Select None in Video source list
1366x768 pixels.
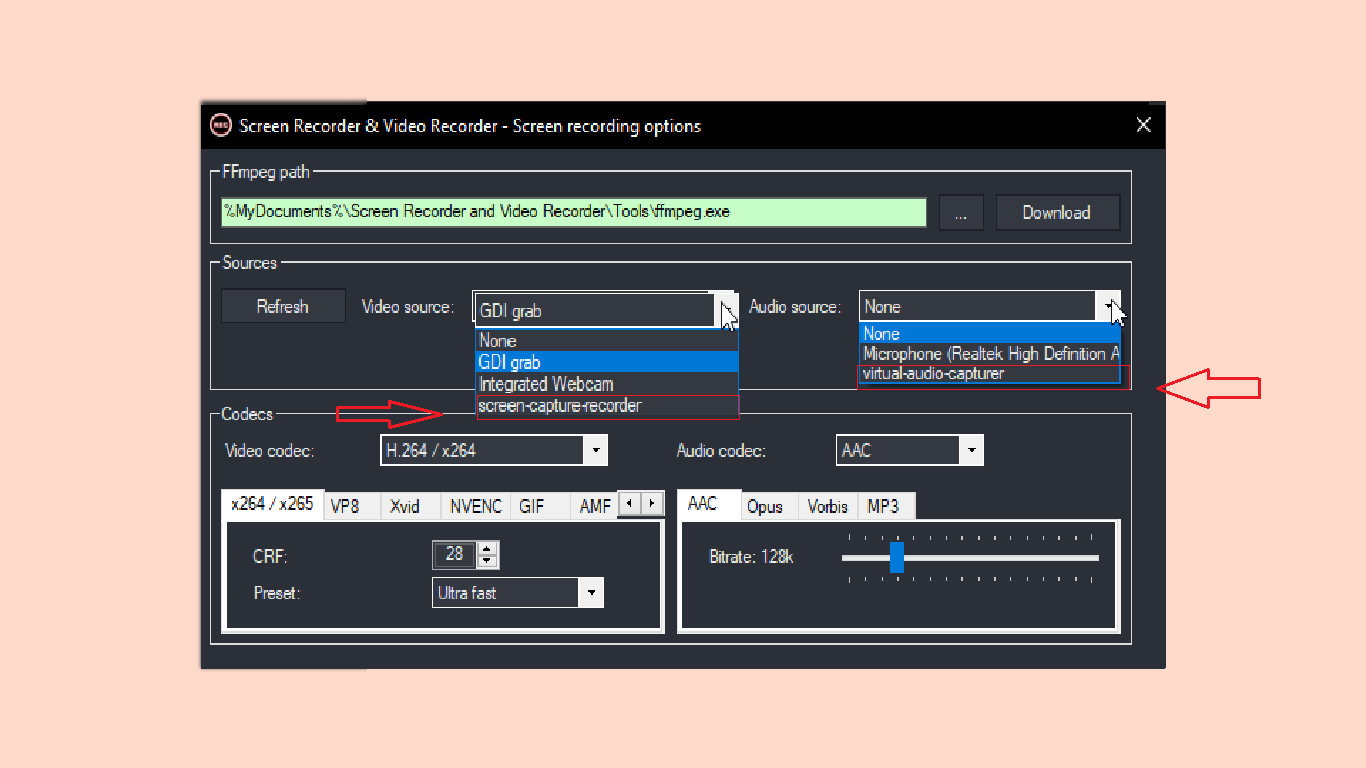point(607,341)
